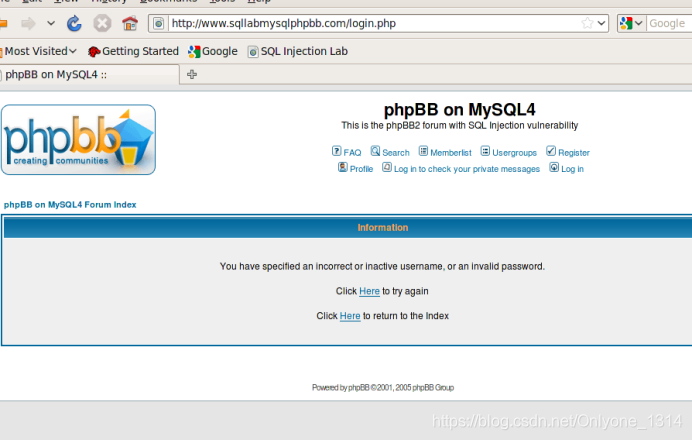Image resolution: width=692 pixels, height=440 pixels.
Task: Open the Log in link
Action: 572,169
